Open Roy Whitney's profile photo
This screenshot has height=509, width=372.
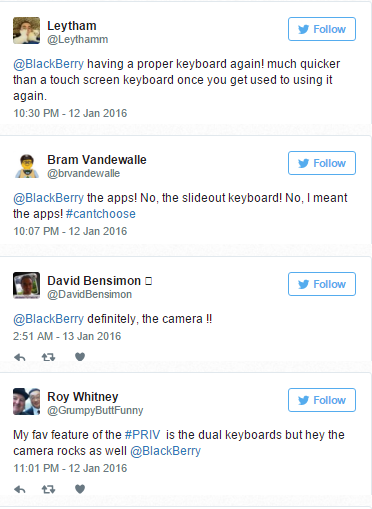[x=26, y=401]
